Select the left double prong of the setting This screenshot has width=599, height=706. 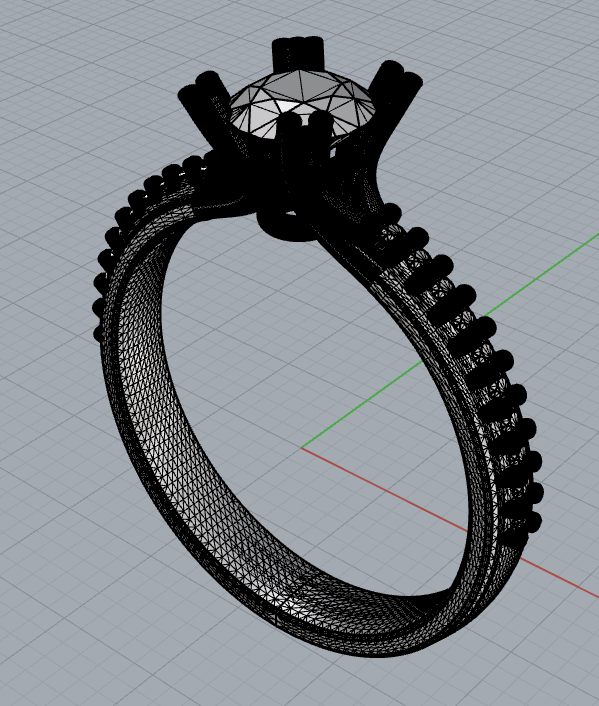click(202, 99)
